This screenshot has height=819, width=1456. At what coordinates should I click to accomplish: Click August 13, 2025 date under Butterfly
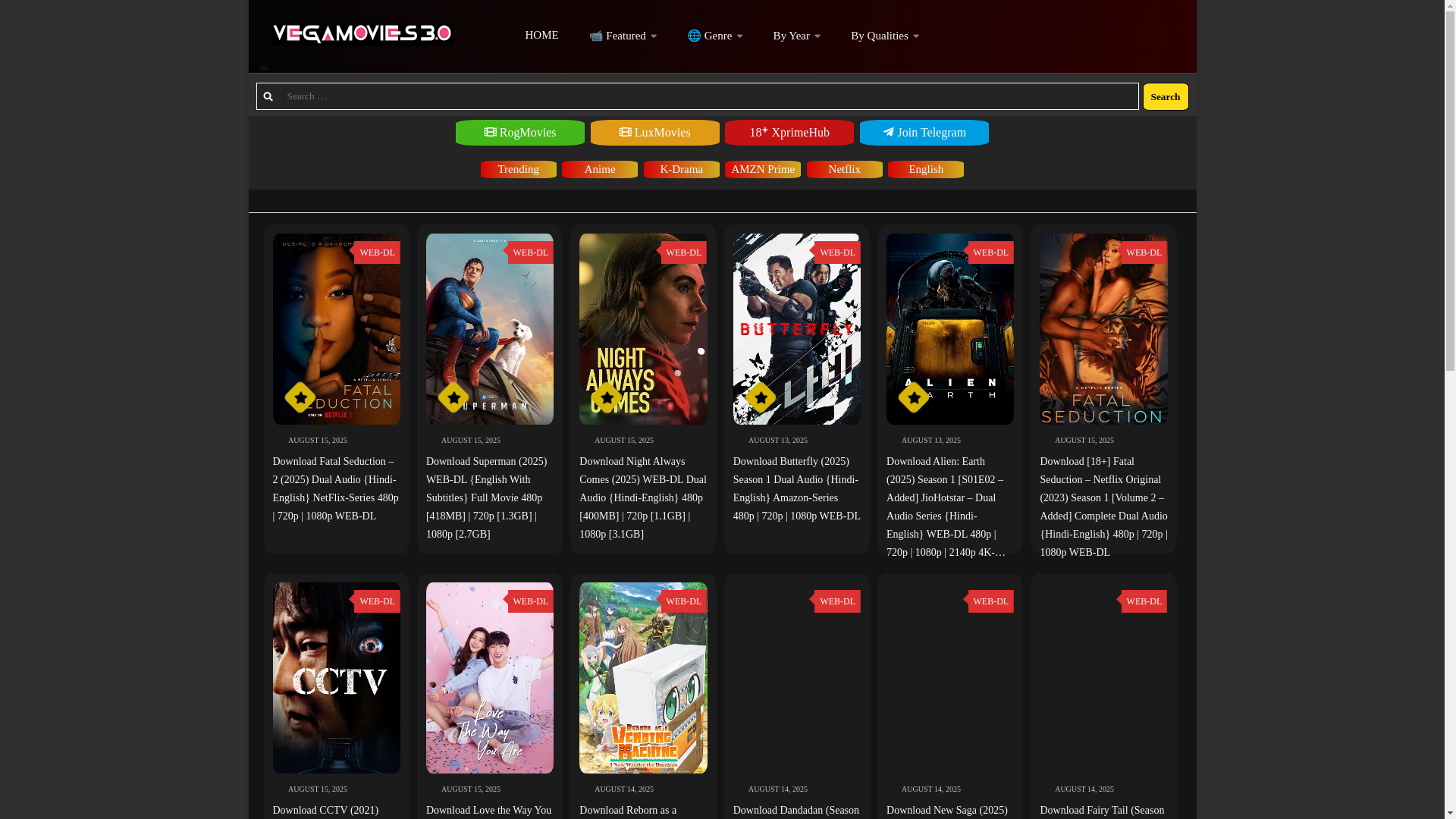coord(778,441)
